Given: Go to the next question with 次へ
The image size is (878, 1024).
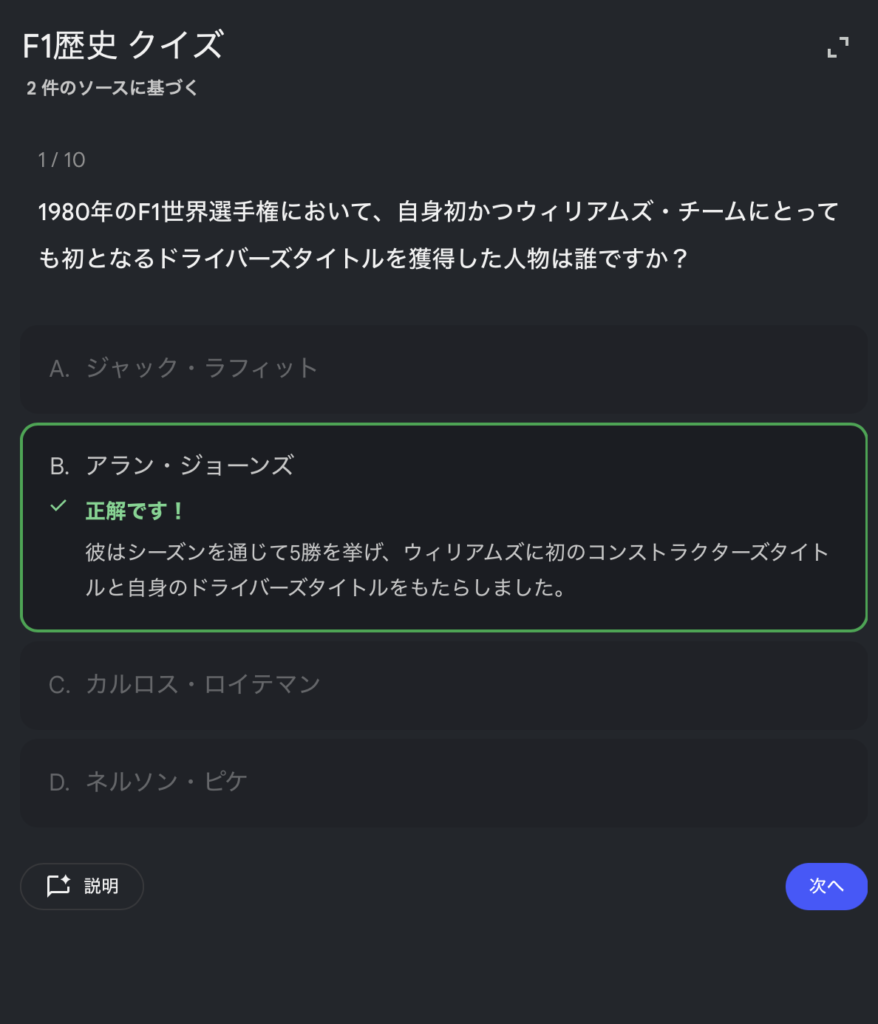Looking at the screenshot, I should point(826,886).
